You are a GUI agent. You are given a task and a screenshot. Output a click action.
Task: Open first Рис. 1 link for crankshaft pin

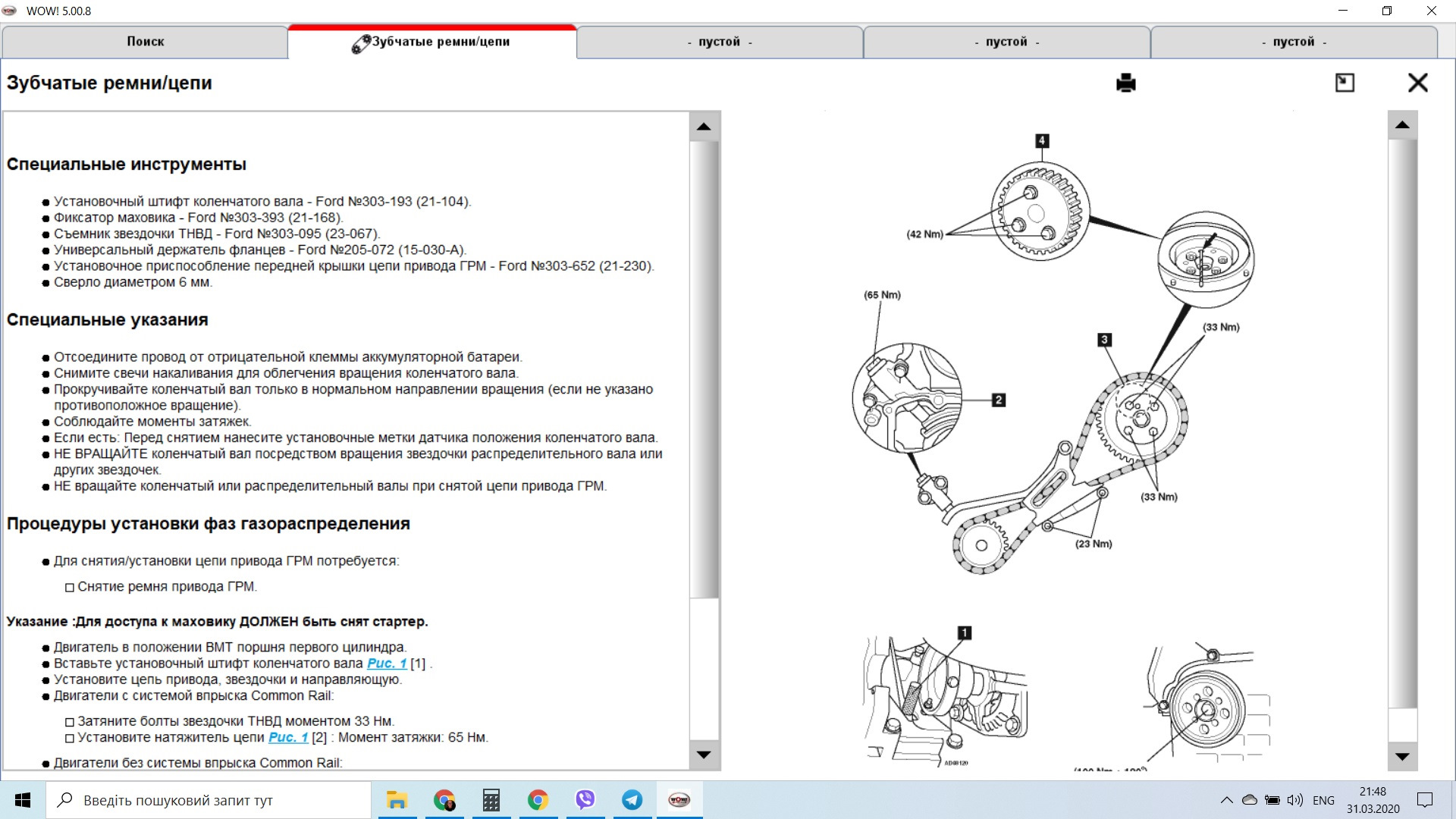(387, 664)
